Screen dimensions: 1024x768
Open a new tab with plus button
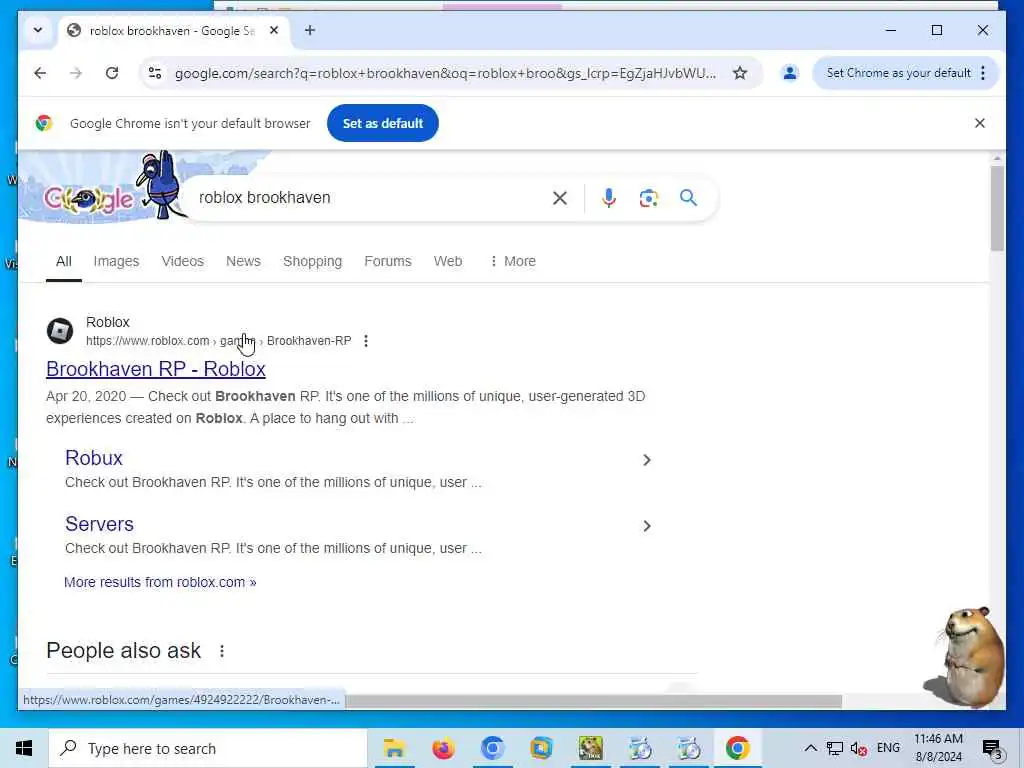[x=310, y=31]
